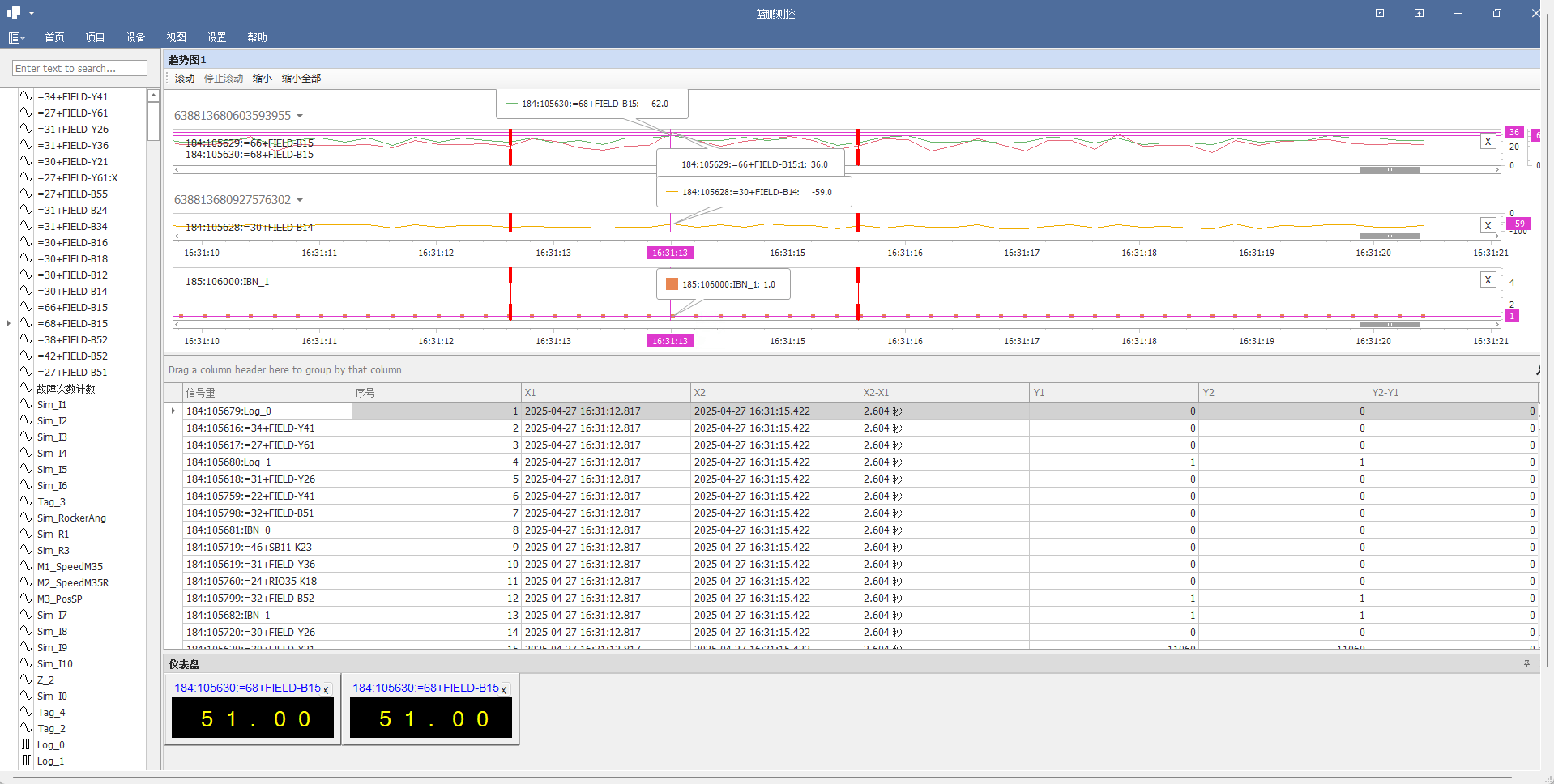Open the 设备 menu
The height and width of the screenshot is (784, 1554).
[135, 37]
